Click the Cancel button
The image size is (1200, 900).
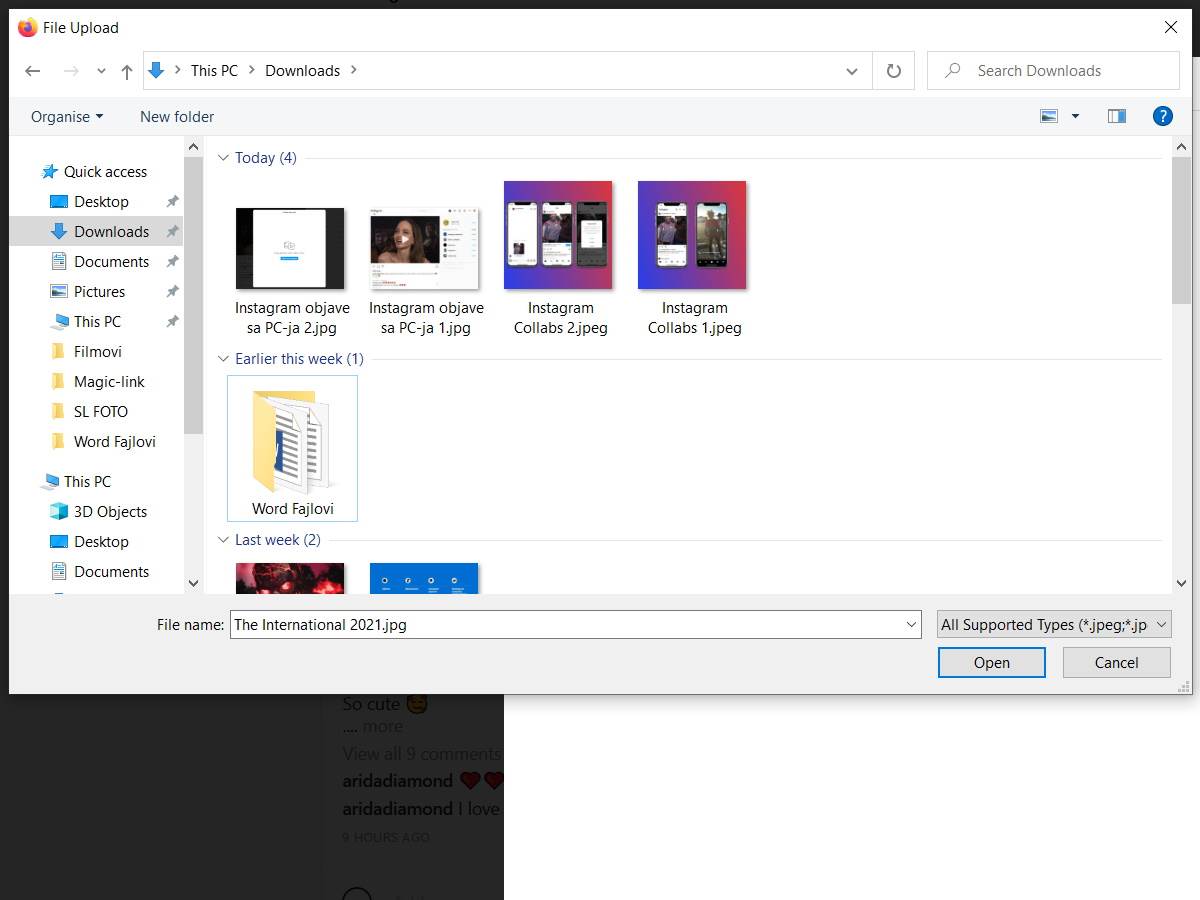click(1116, 662)
